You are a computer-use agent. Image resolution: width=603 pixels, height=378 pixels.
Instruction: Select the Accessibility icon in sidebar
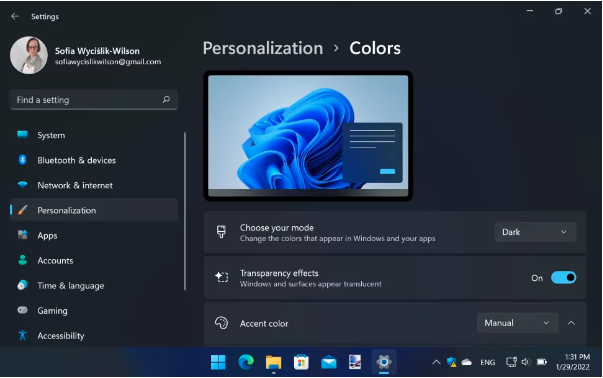coord(23,335)
